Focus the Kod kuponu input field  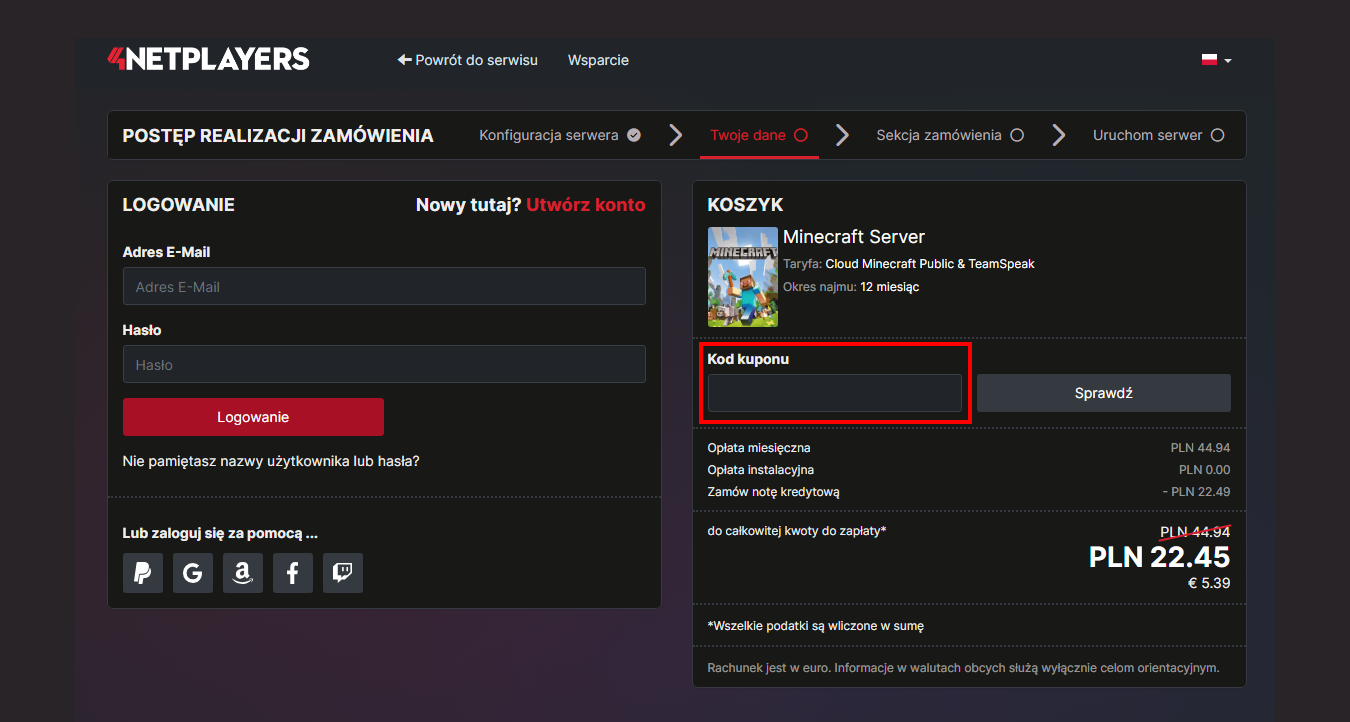835,393
